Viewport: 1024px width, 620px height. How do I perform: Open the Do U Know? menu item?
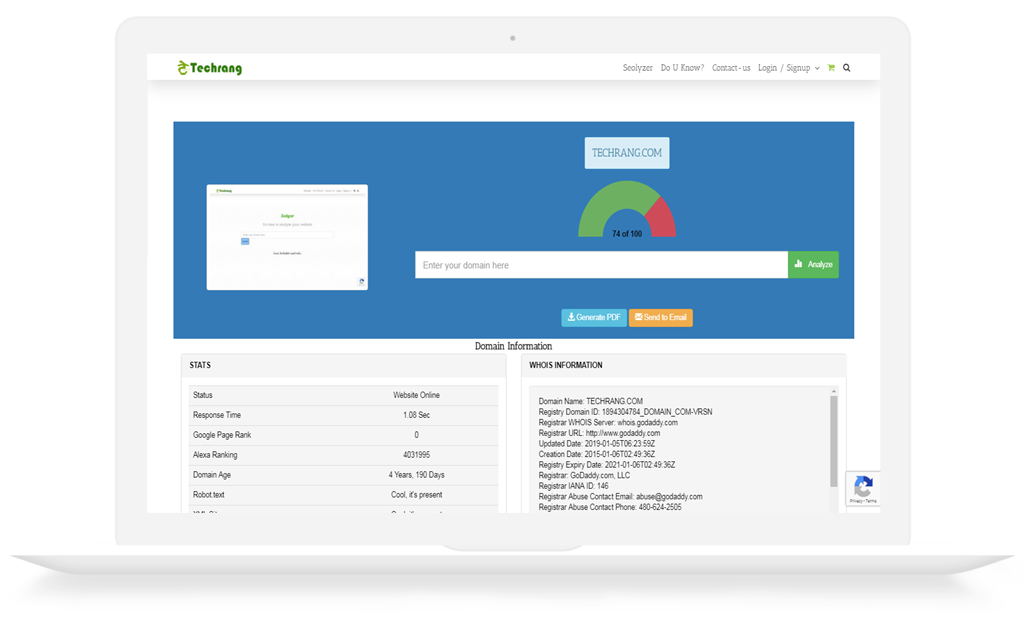pyautogui.click(x=682, y=68)
